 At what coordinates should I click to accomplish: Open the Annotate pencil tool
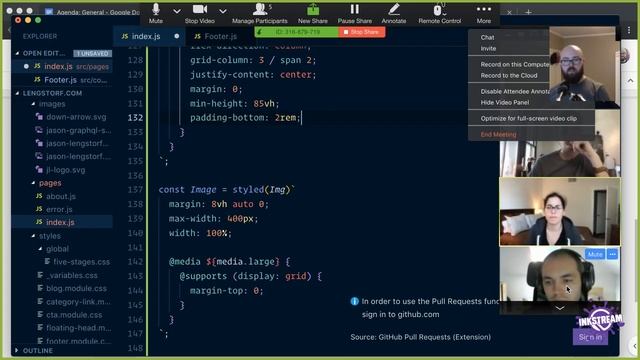[394, 9]
